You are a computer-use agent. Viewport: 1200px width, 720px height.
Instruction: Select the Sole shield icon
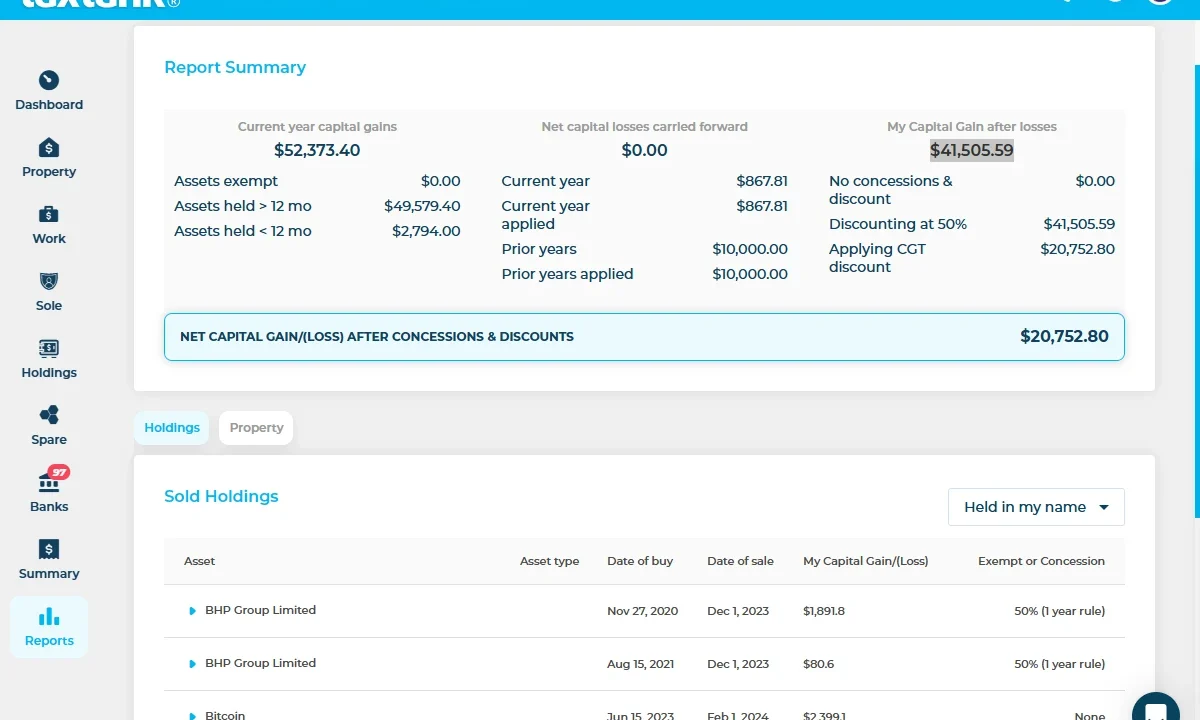point(49,282)
